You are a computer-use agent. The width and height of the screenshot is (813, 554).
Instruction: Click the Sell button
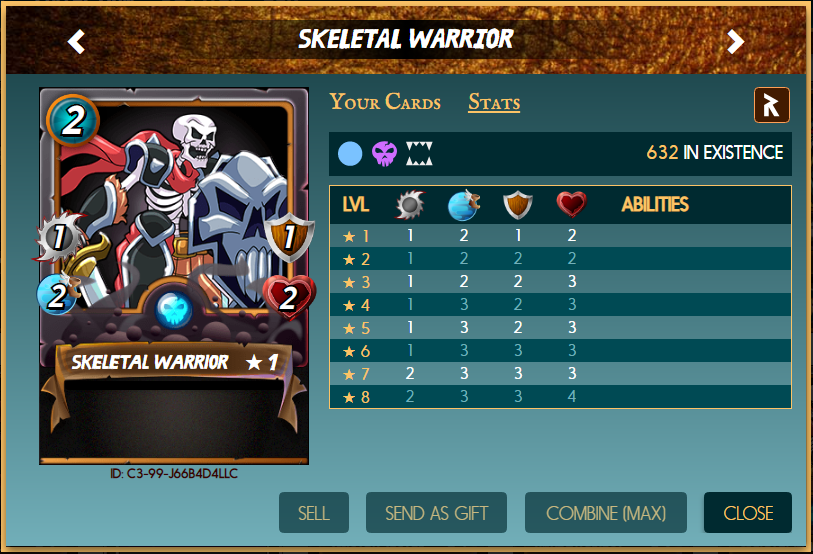314,513
